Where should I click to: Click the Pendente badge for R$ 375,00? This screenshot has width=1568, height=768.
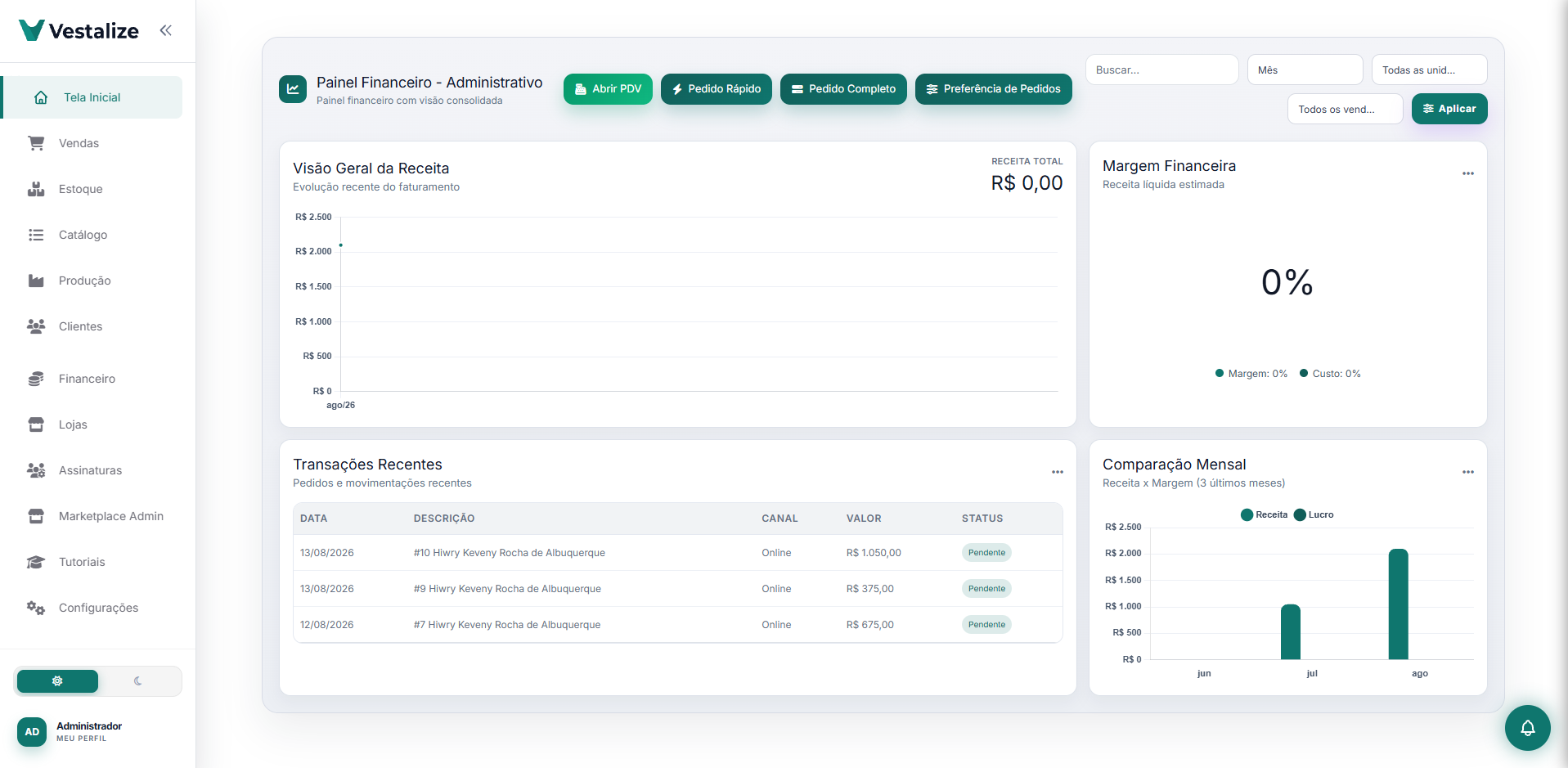[x=986, y=589]
